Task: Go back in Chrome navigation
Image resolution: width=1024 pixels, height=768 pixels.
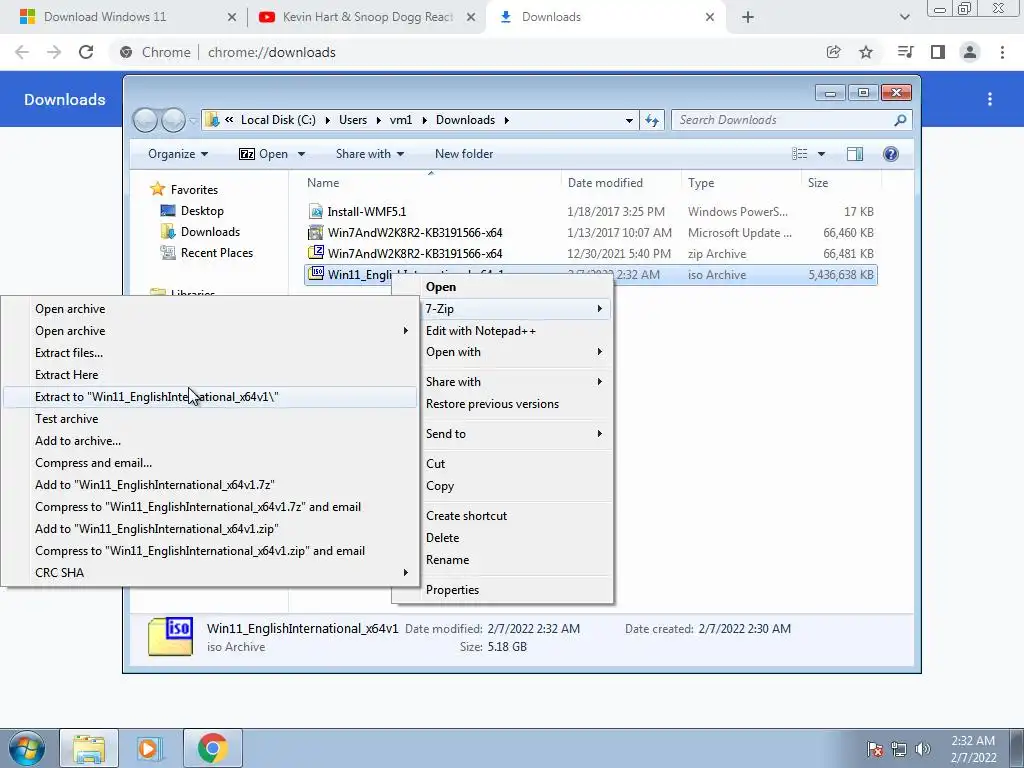Action: tap(22, 52)
